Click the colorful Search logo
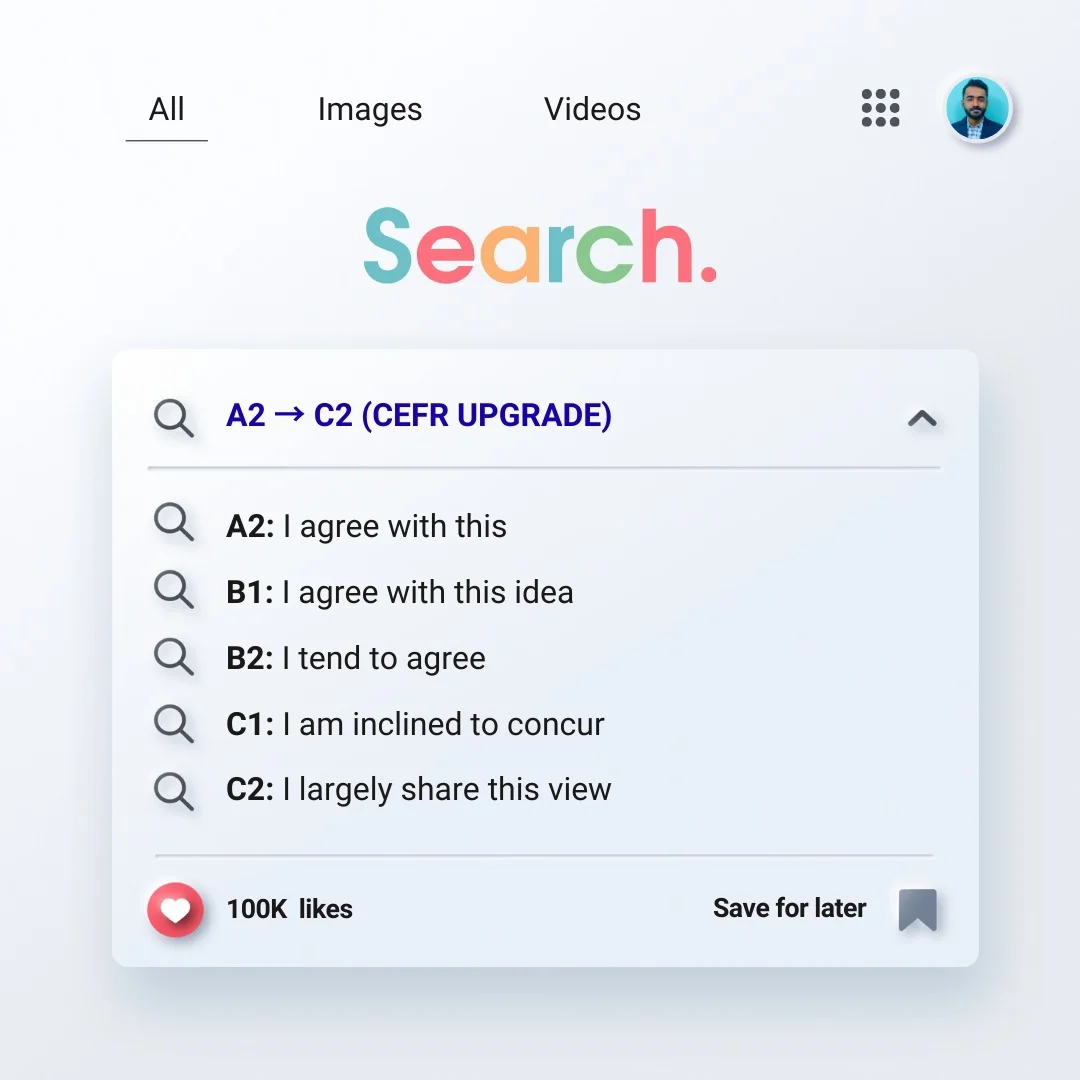 [x=539, y=246]
